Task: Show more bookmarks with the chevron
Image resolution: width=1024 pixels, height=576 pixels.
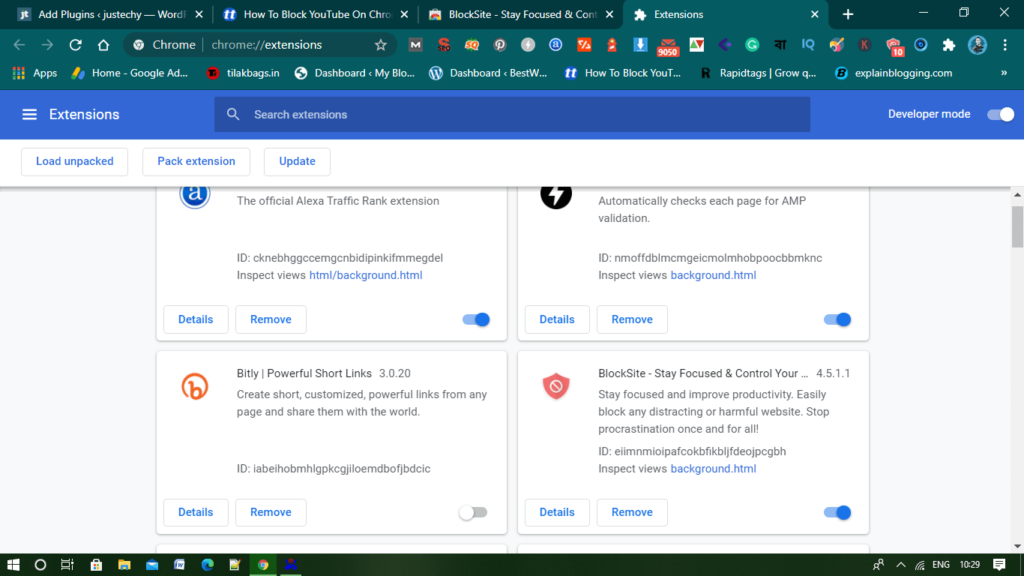Action: 1004,73
